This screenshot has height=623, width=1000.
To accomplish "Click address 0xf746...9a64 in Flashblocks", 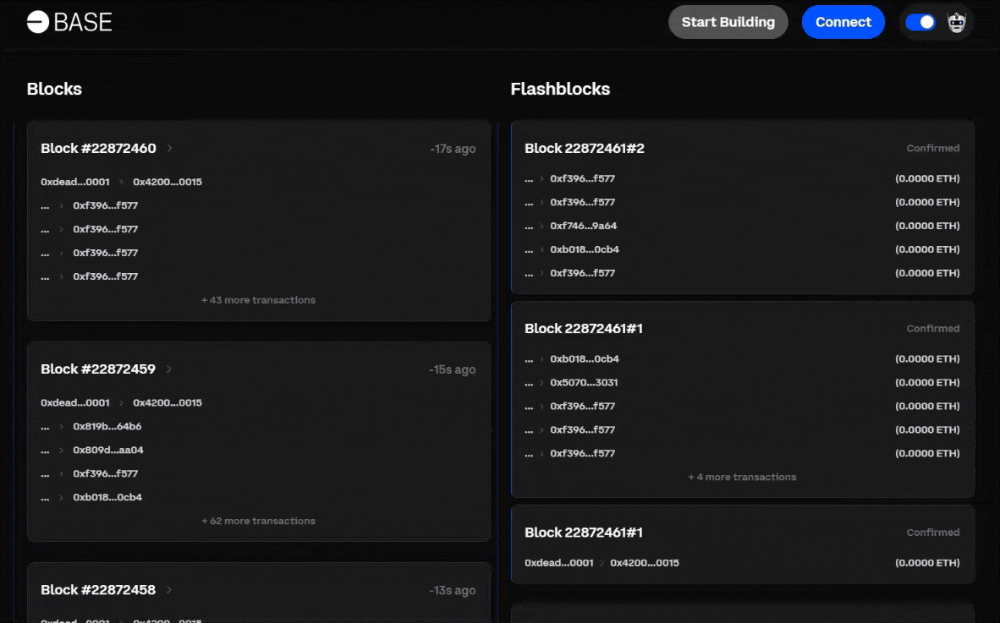I will point(583,226).
